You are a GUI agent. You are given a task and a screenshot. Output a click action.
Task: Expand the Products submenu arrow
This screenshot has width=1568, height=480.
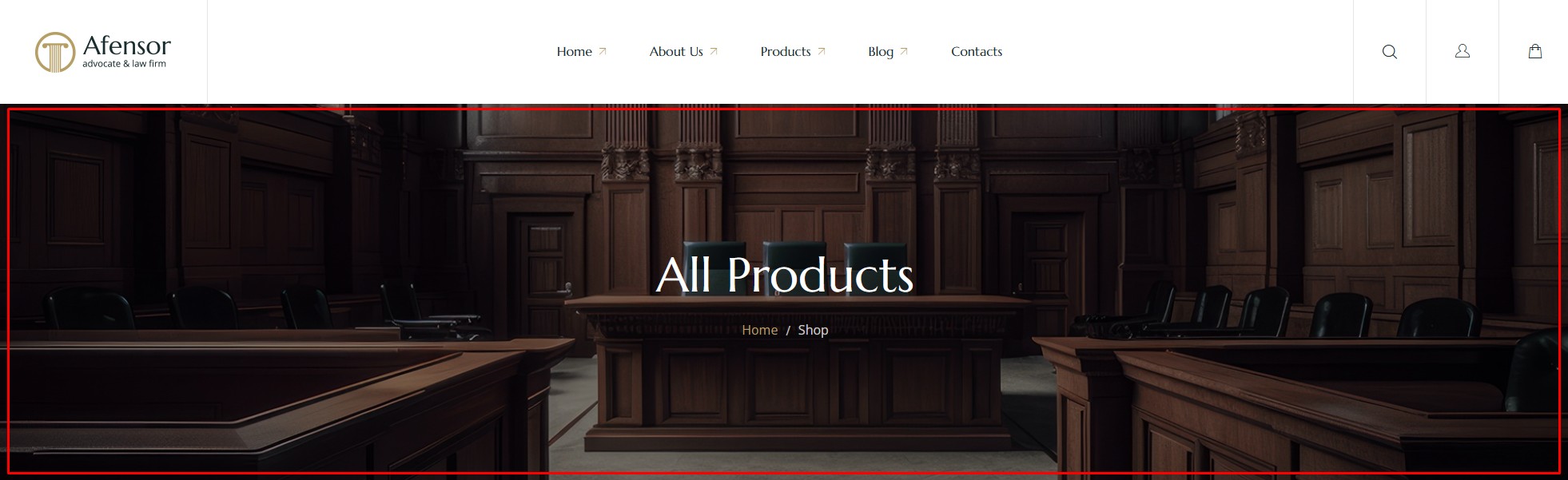click(x=822, y=51)
